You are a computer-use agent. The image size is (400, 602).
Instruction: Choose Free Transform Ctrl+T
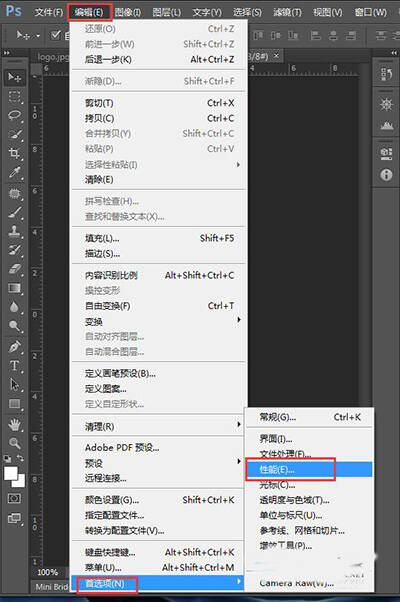158,306
